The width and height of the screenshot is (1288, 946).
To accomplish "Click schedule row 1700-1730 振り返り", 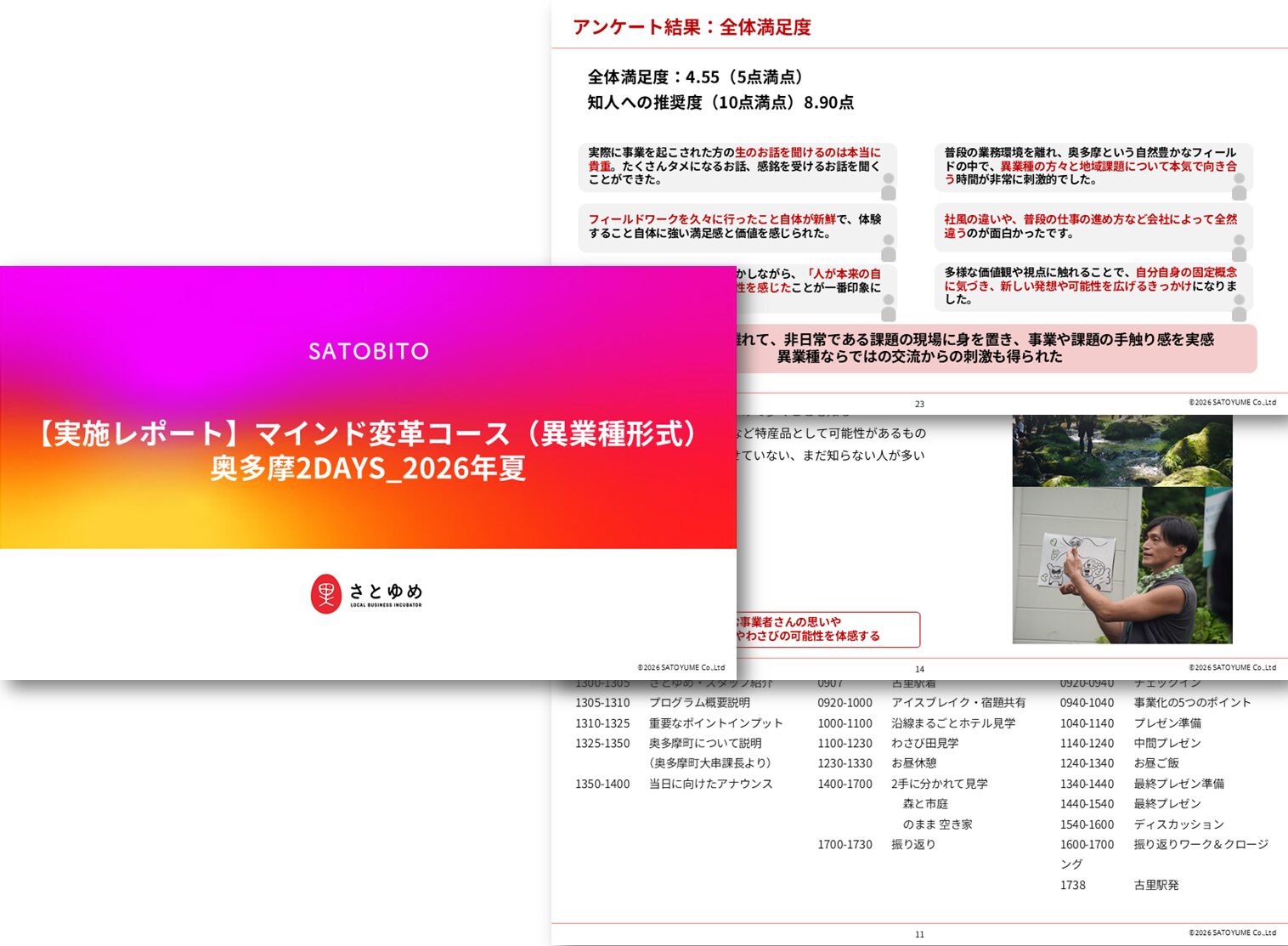I will 877,845.
